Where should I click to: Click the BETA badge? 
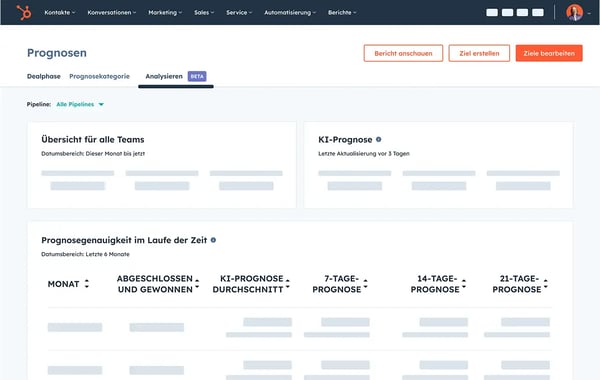pos(197,76)
